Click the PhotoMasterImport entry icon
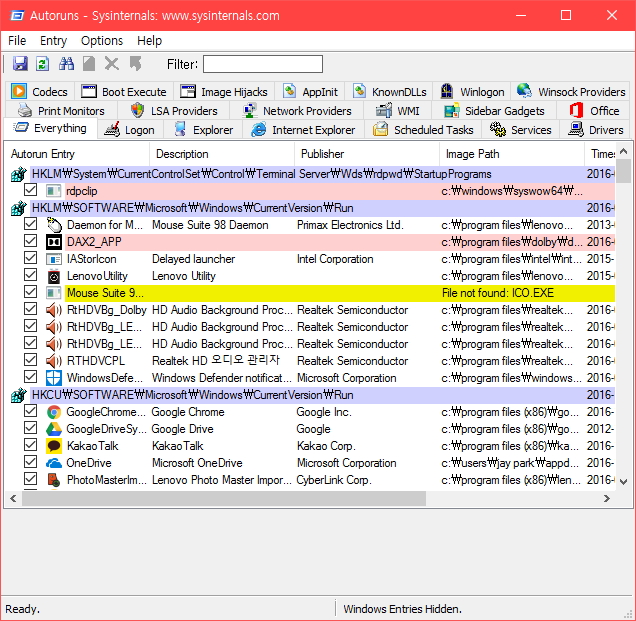The height and width of the screenshot is (621, 636). coord(54,480)
